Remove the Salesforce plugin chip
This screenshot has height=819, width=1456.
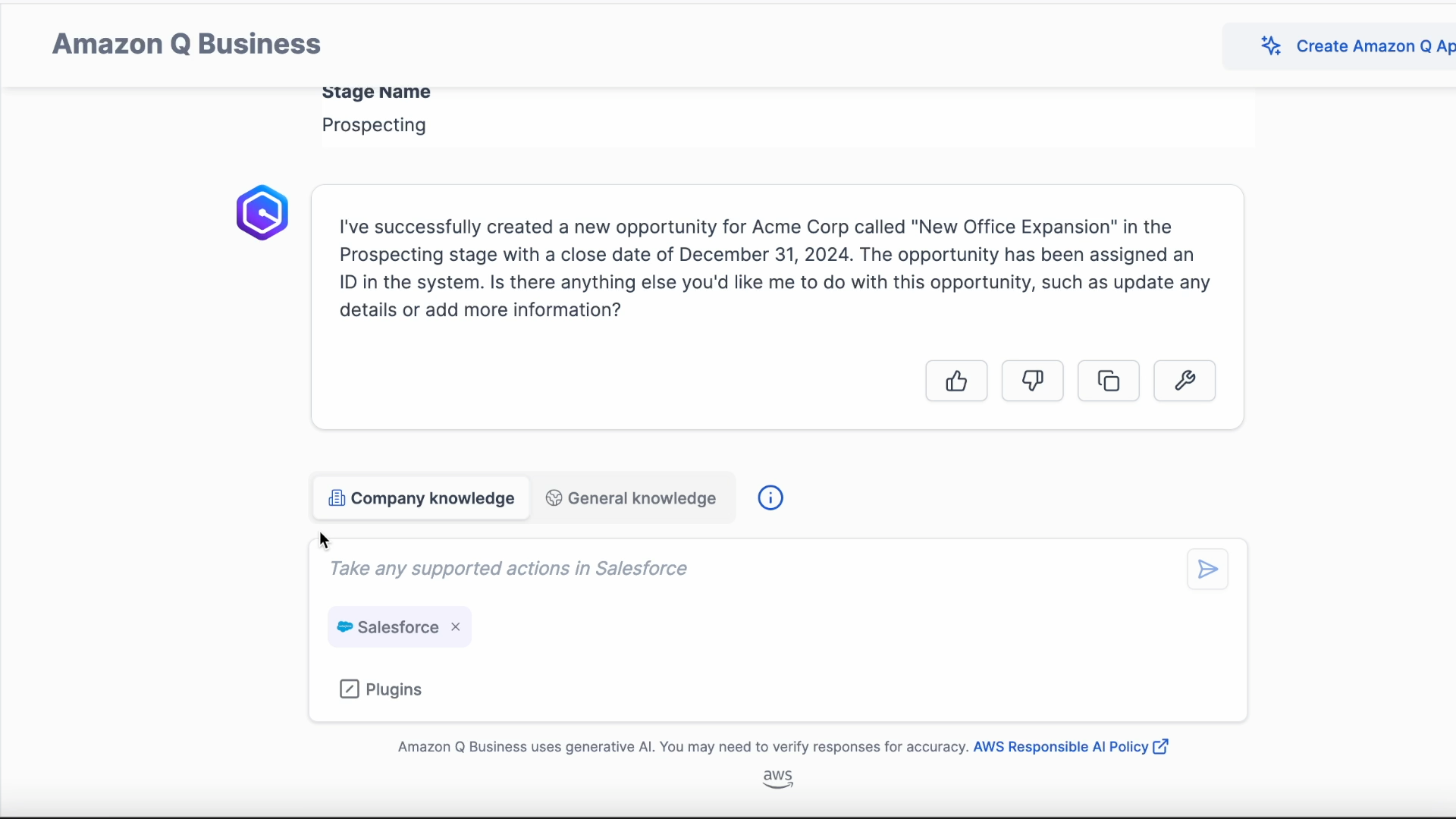[x=456, y=627]
